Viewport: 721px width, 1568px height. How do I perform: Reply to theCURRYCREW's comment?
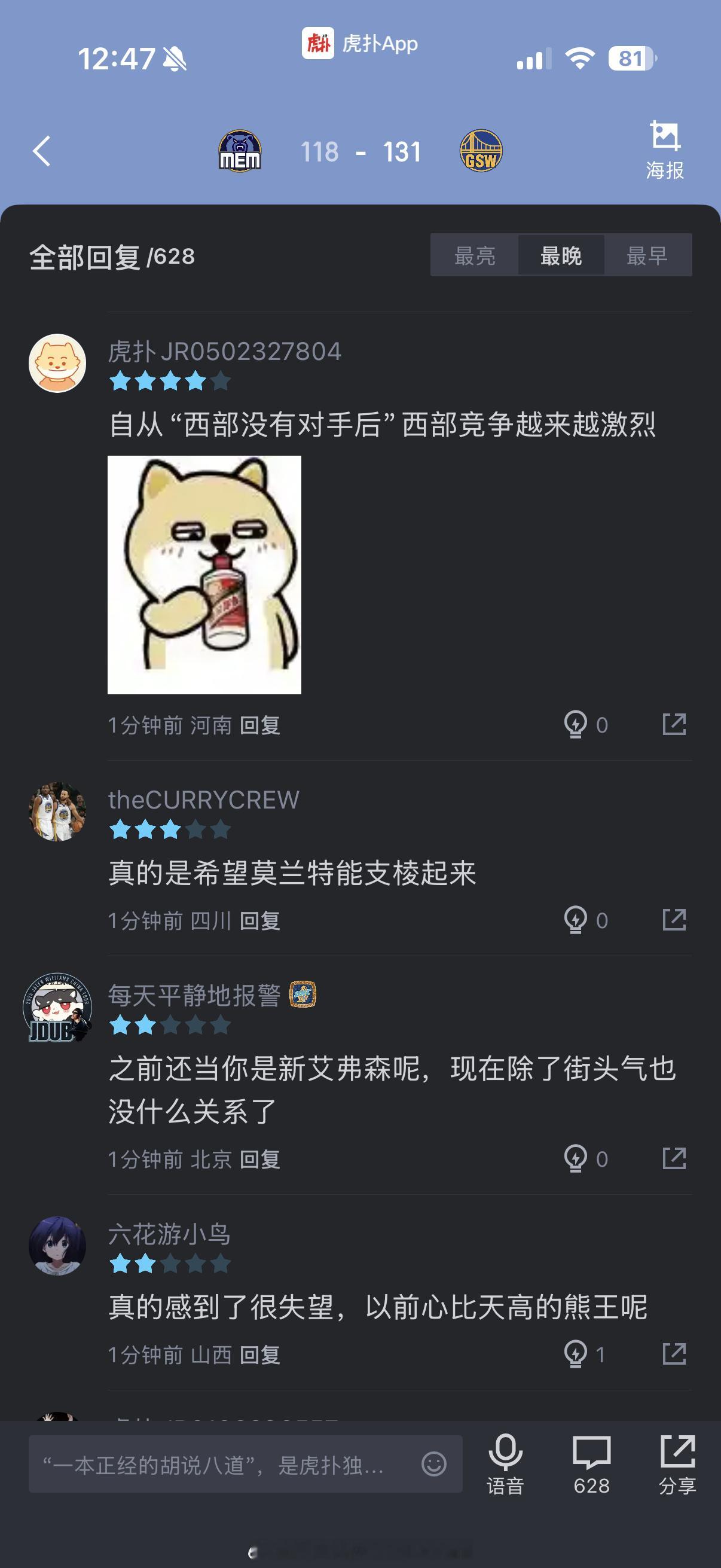pyautogui.click(x=260, y=920)
